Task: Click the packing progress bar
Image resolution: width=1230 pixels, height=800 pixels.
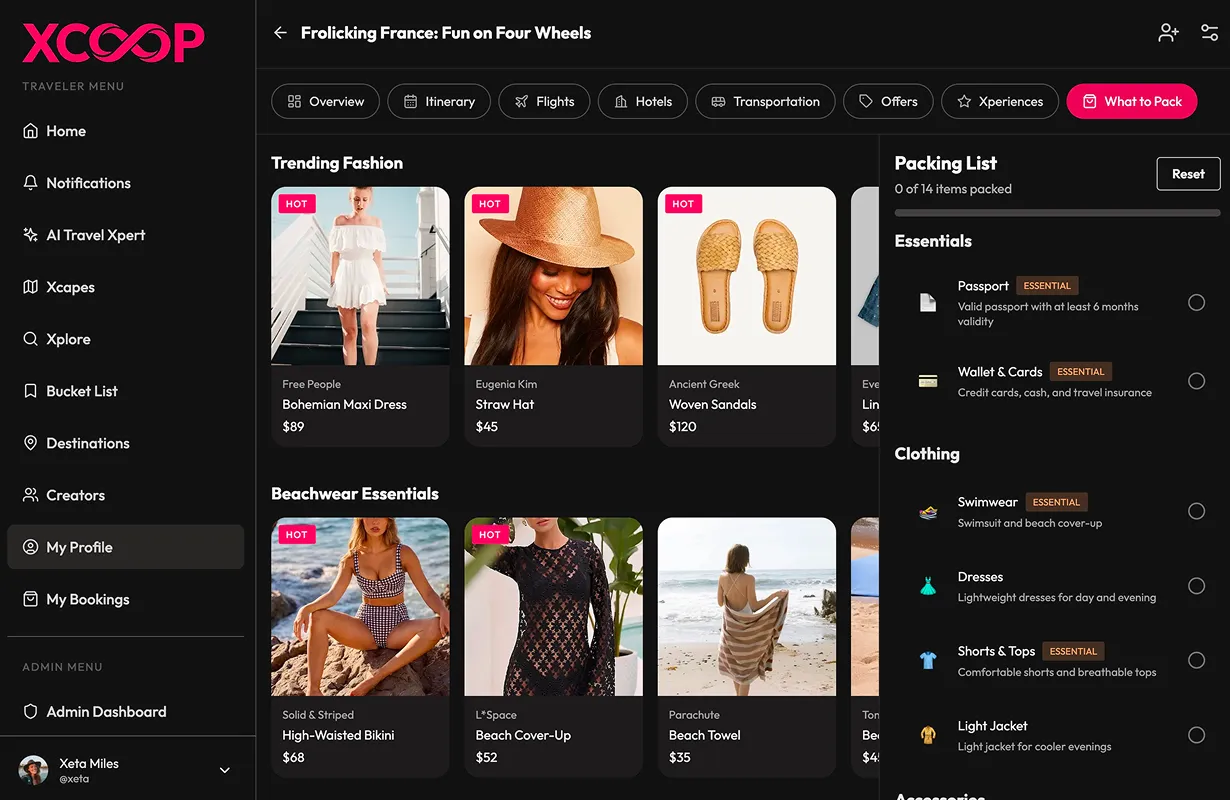Action: pyautogui.click(x=1057, y=213)
